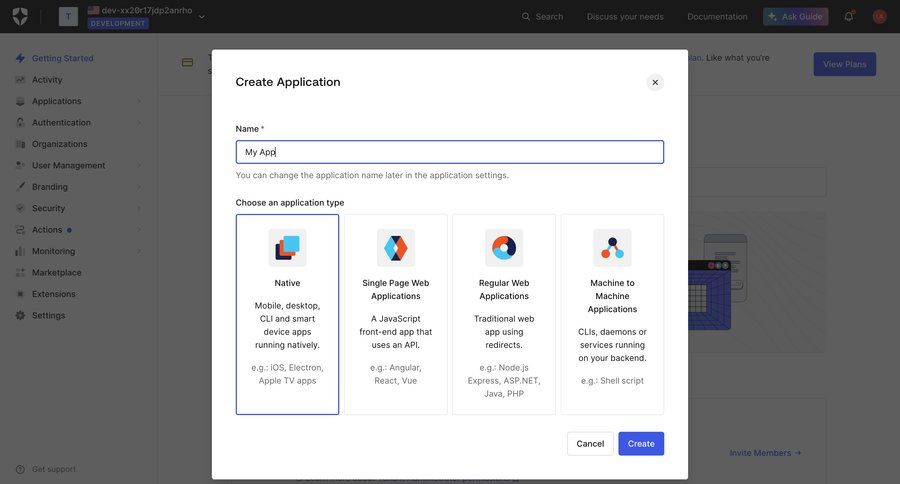900x484 pixels.
Task: Click the Actions flow icon
Action: tap(20, 230)
